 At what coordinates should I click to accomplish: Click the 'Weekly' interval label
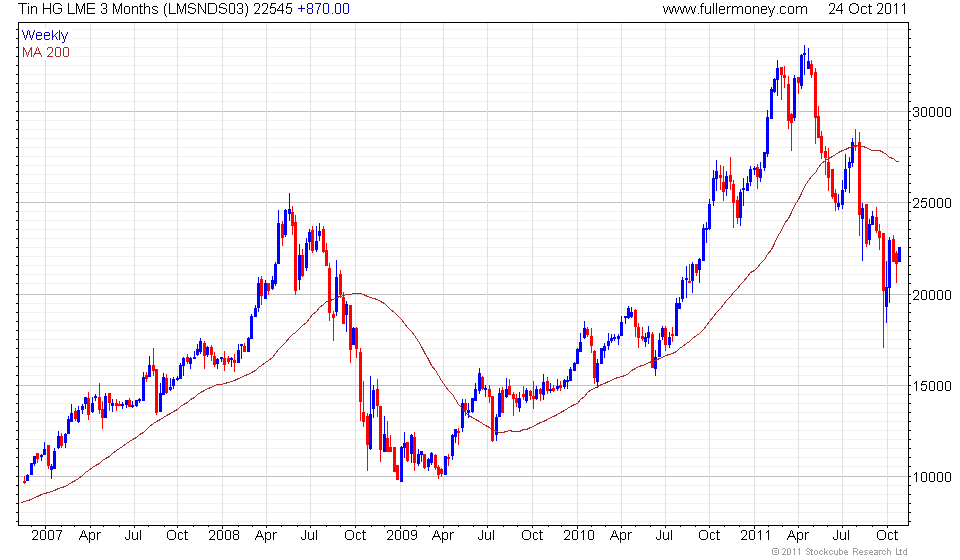pos(45,35)
